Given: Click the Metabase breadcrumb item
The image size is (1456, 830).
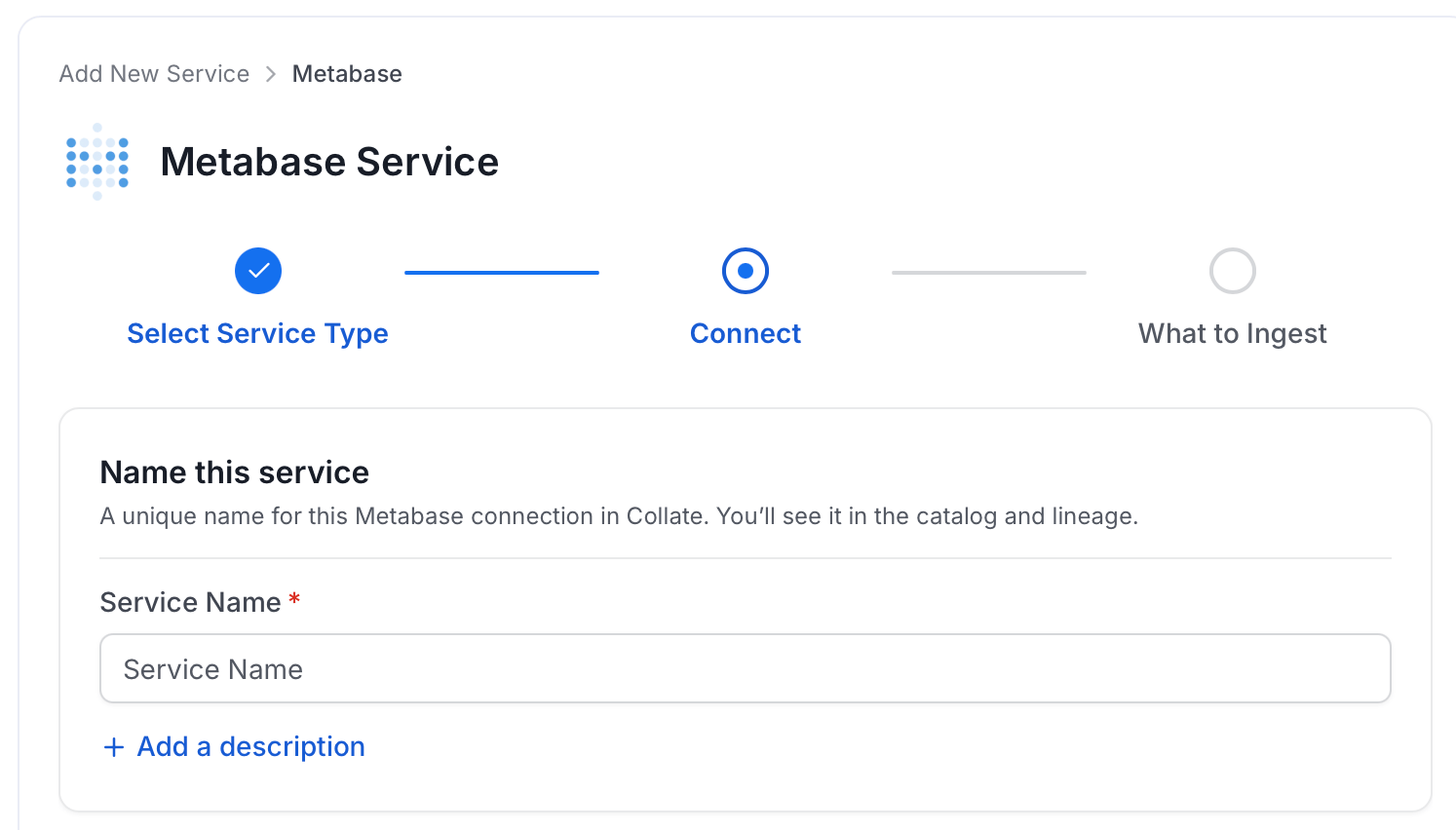Looking at the screenshot, I should pos(347,74).
